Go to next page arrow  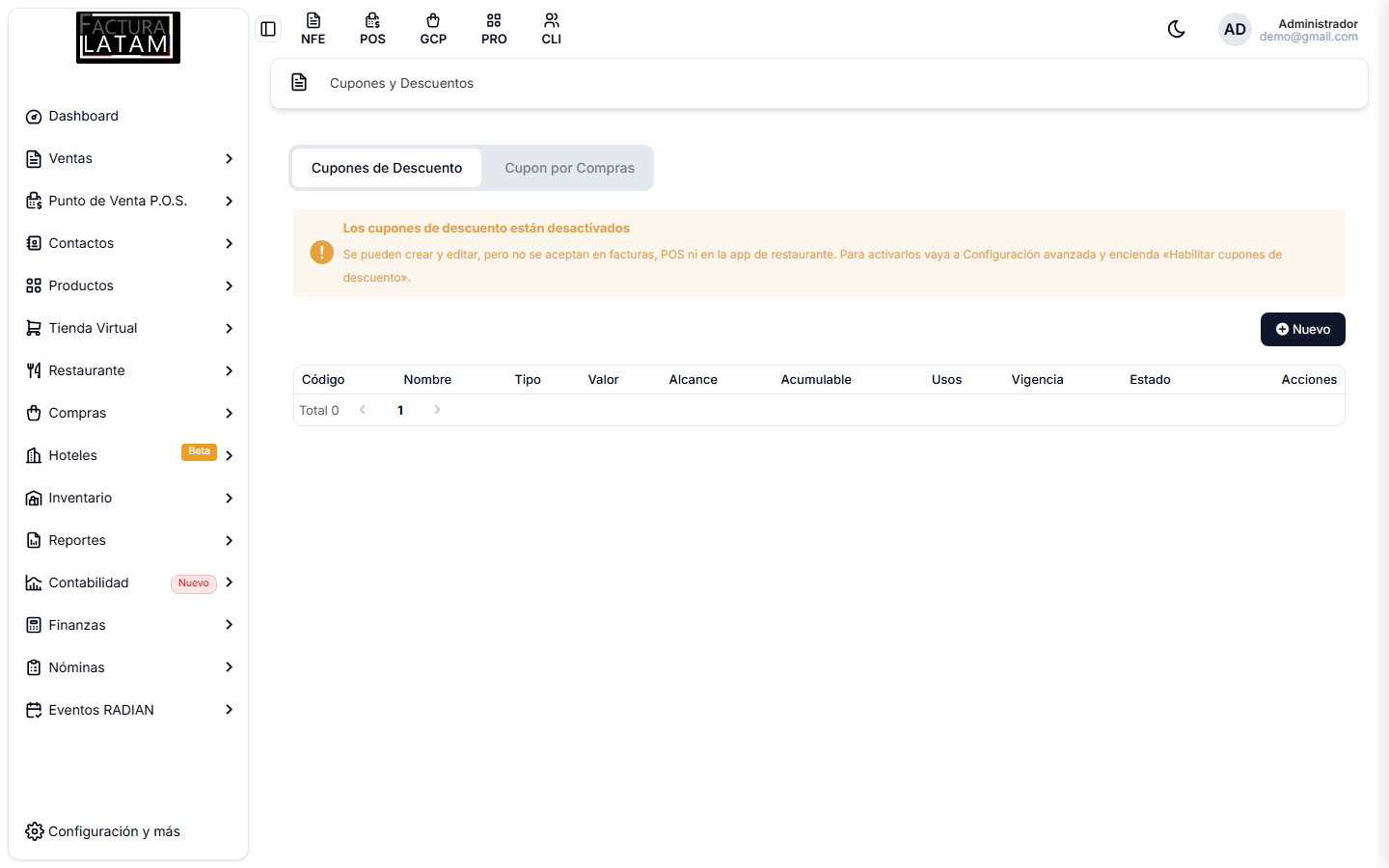tap(437, 410)
